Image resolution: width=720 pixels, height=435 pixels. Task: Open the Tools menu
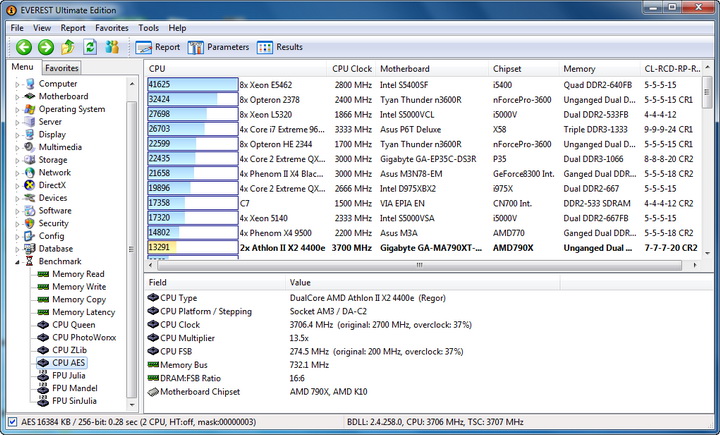(x=148, y=28)
